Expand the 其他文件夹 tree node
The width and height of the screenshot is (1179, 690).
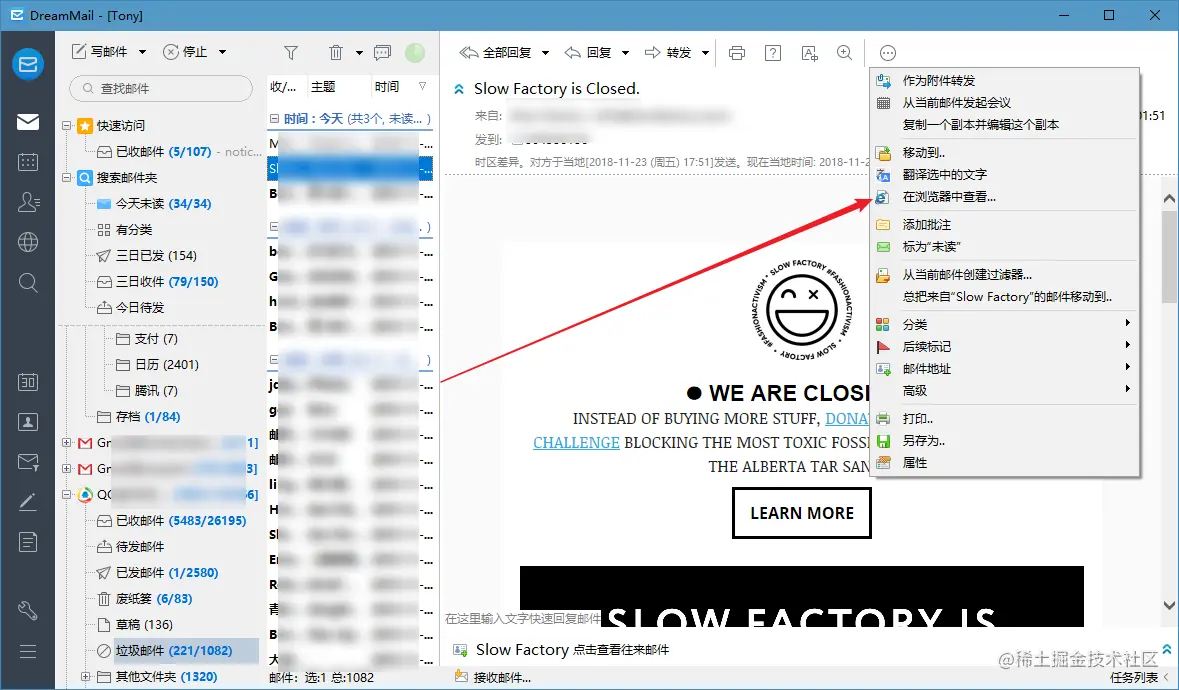point(86,676)
